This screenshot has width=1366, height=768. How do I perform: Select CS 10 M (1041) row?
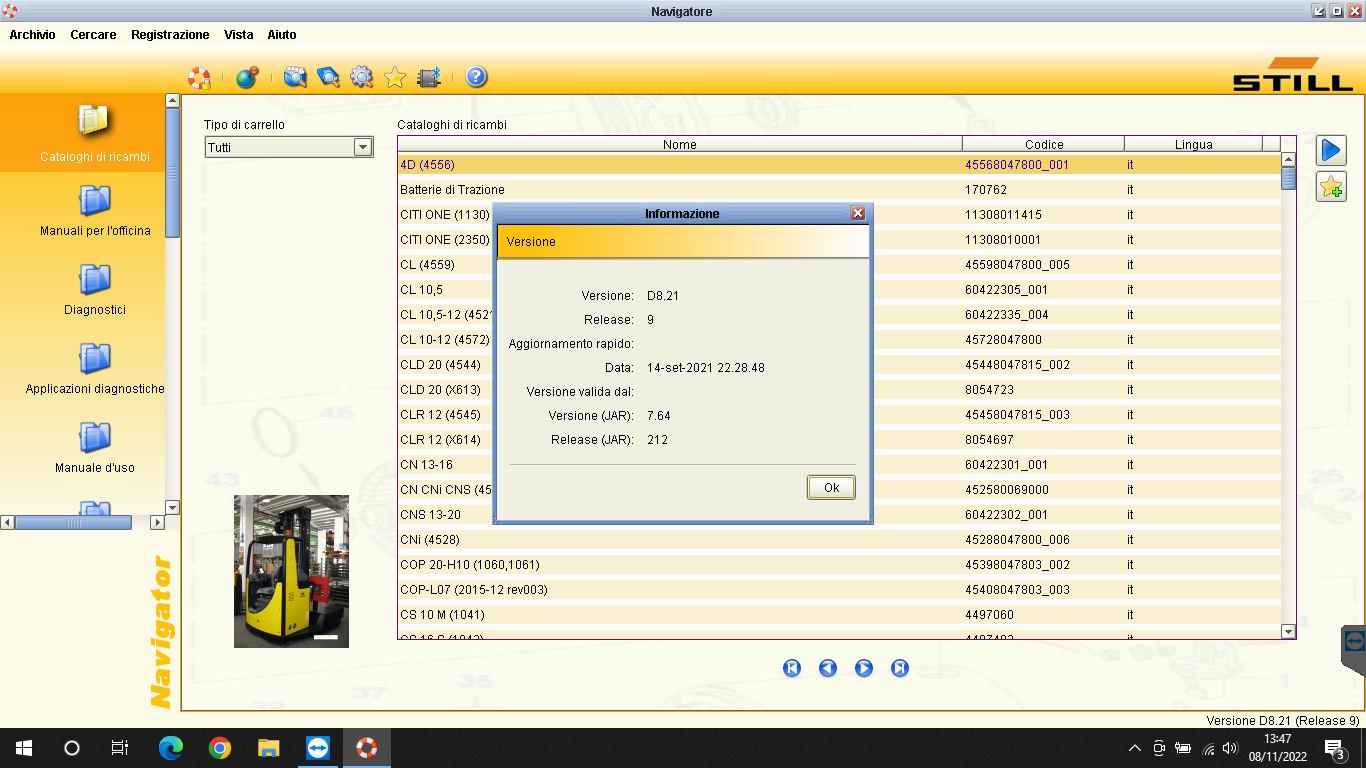pos(839,614)
